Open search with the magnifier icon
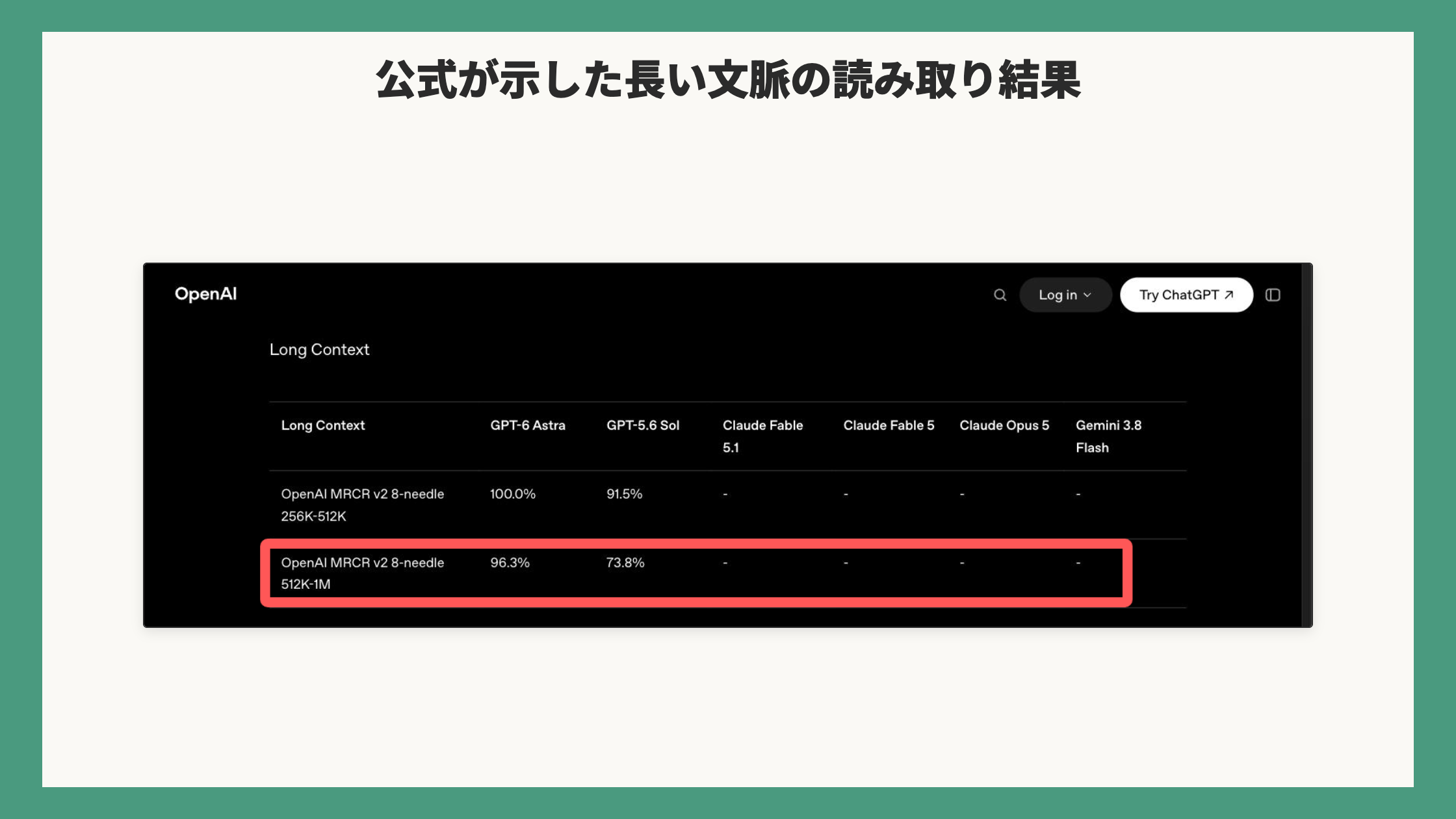The image size is (1456, 819). coord(1000,295)
